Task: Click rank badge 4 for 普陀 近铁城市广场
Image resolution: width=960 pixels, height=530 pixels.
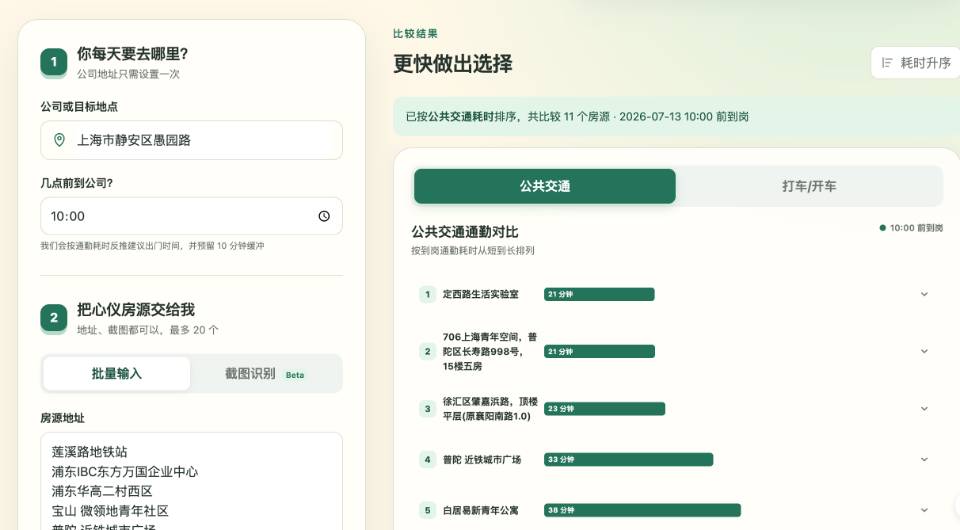Action: (x=427, y=460)
